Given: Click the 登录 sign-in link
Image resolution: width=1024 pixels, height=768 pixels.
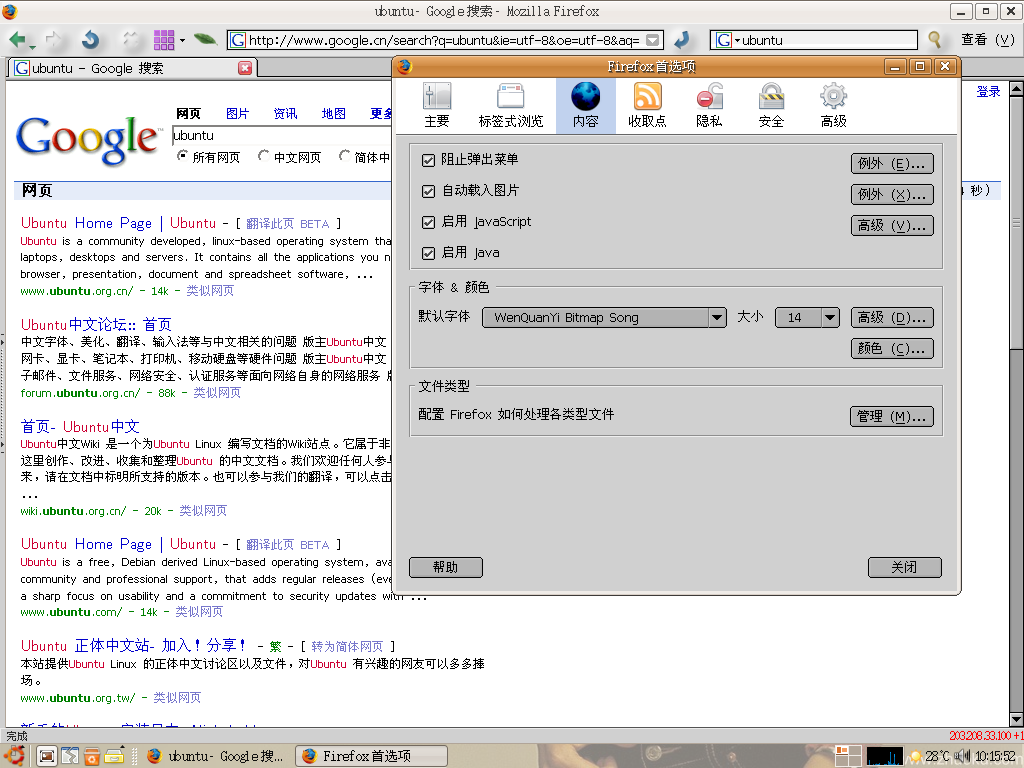Looking at the screenshot, I should point(988,91).
